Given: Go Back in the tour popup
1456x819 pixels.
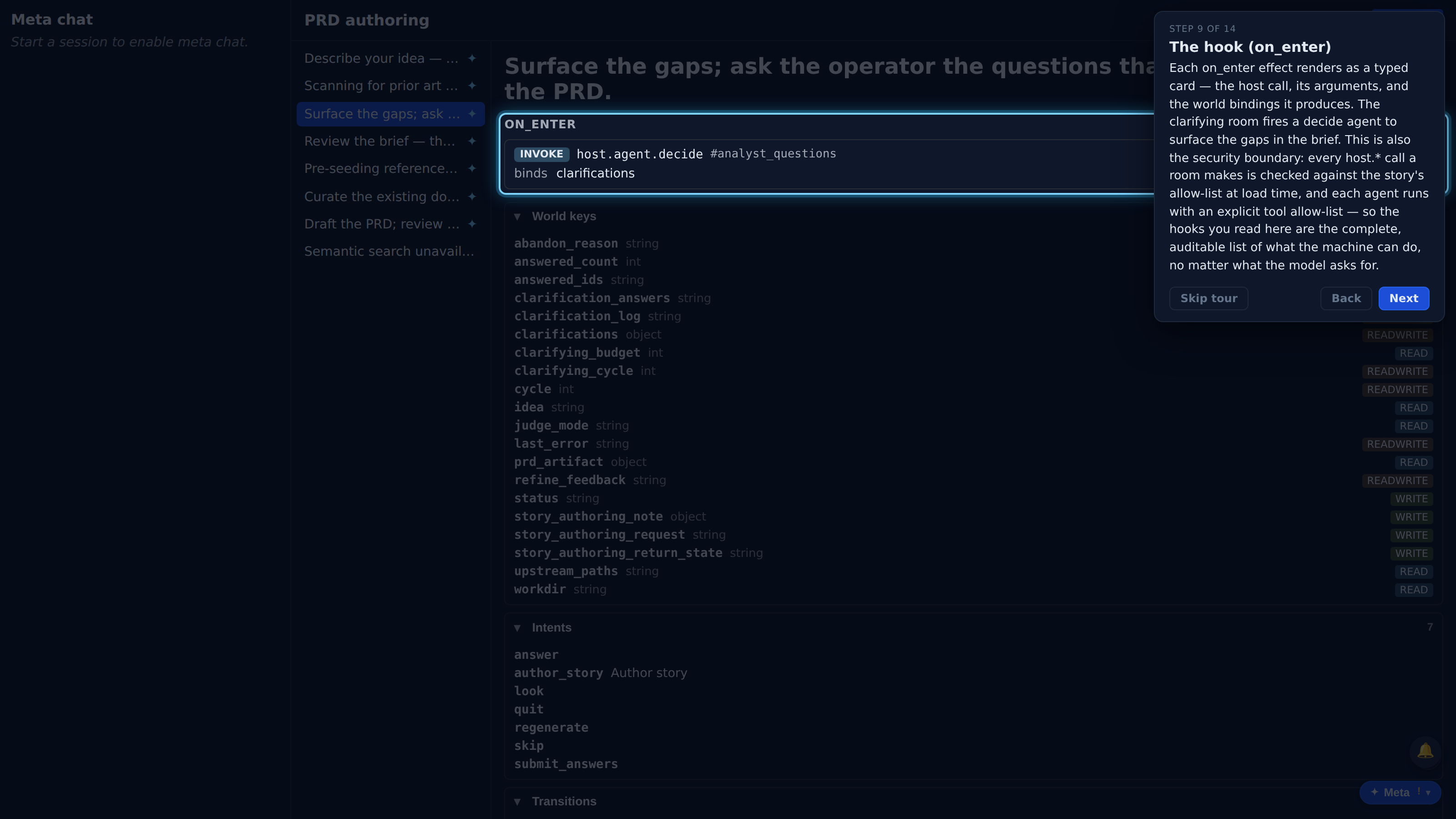Looking at the screenshot, I should 1346,298.
